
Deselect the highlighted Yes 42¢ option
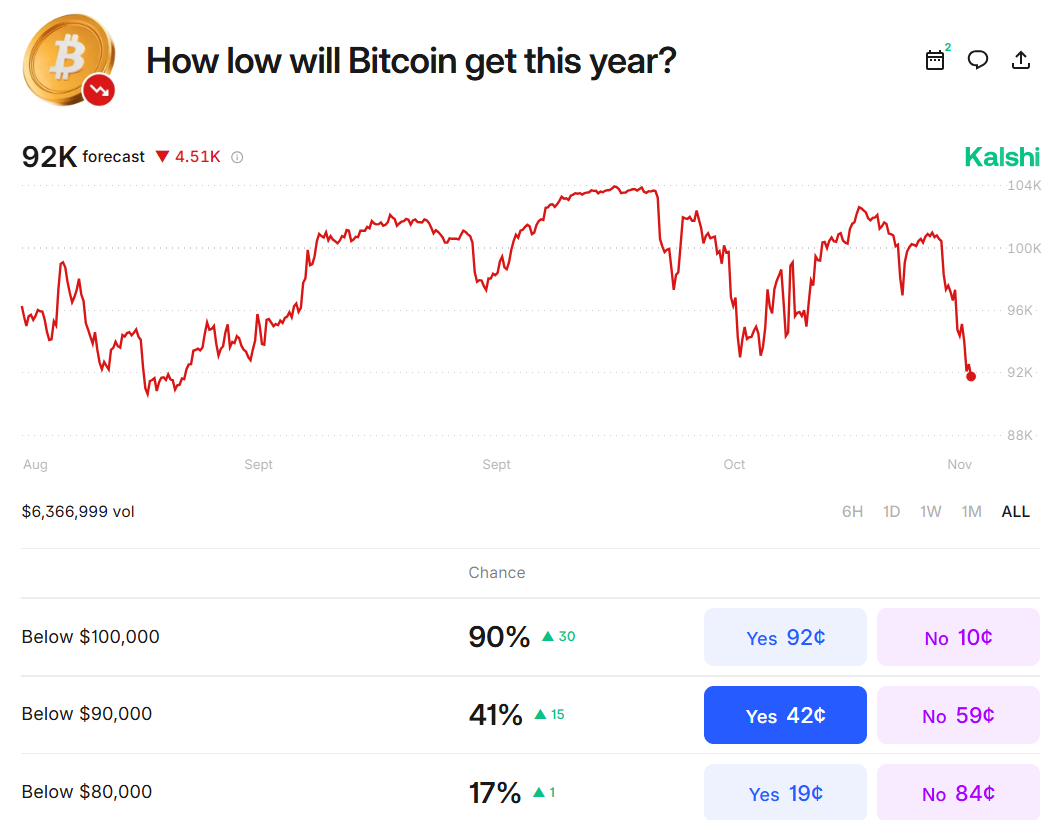785,715
